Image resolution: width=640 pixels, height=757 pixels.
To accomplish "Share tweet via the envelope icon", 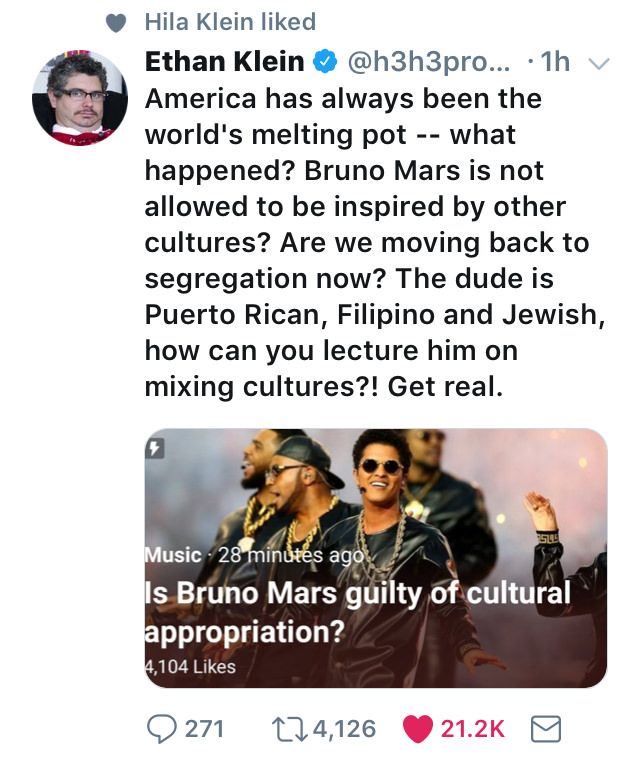I will [x=545, y=729].
